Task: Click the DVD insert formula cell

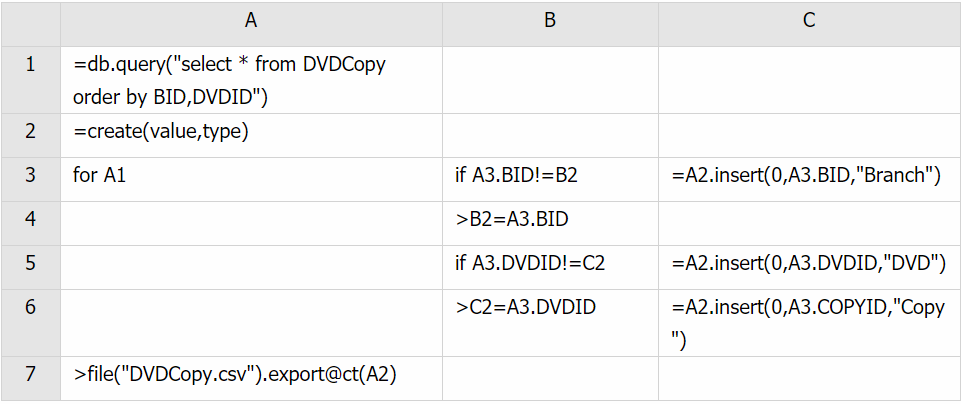Action: 809,267
